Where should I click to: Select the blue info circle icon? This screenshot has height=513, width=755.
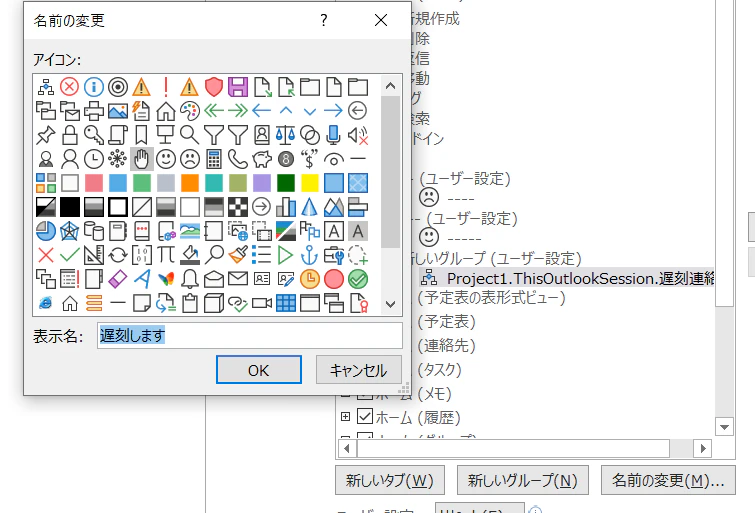(93, 87)
